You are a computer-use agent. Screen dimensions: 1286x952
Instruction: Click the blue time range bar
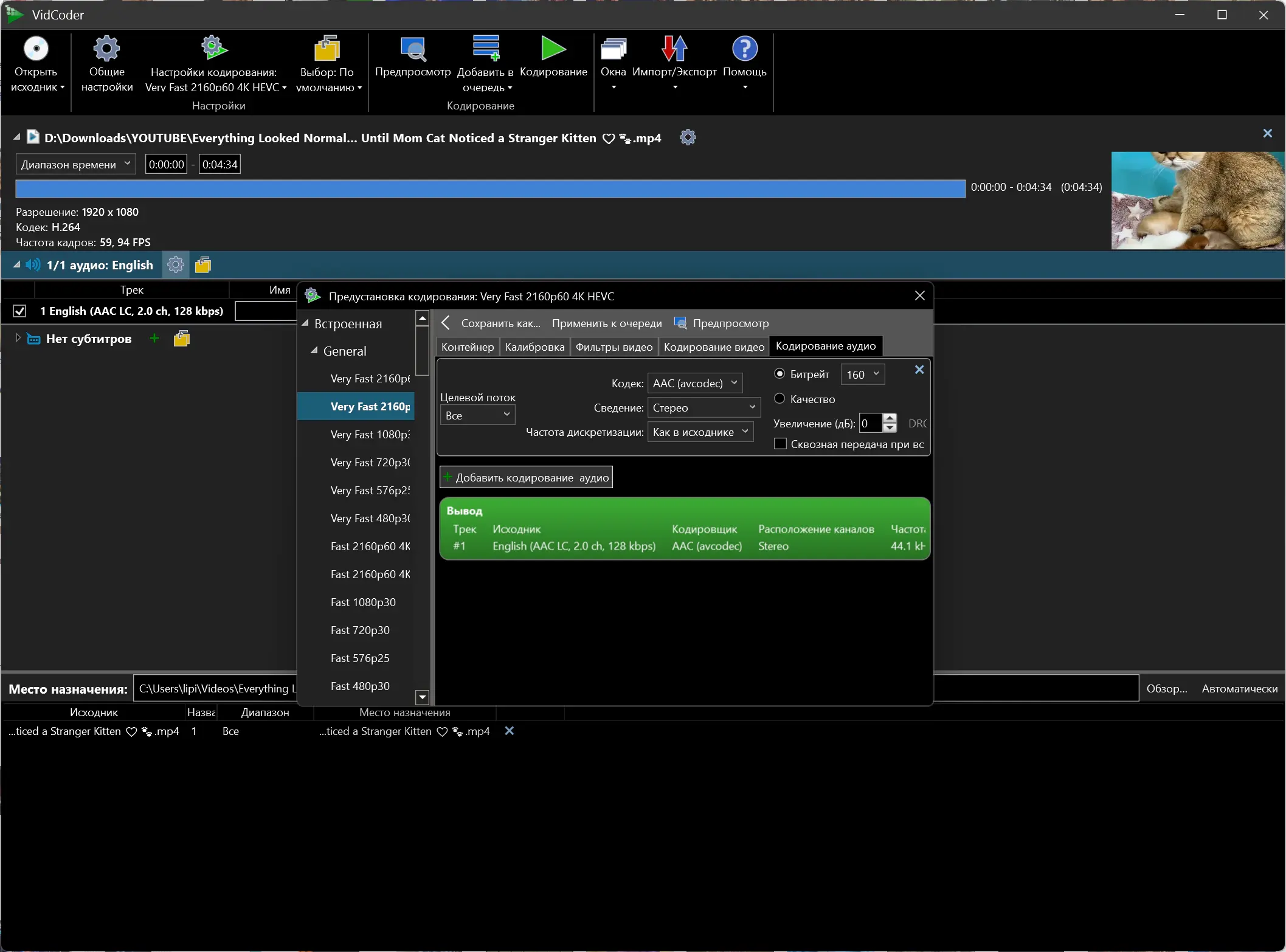tap(490, 188)
